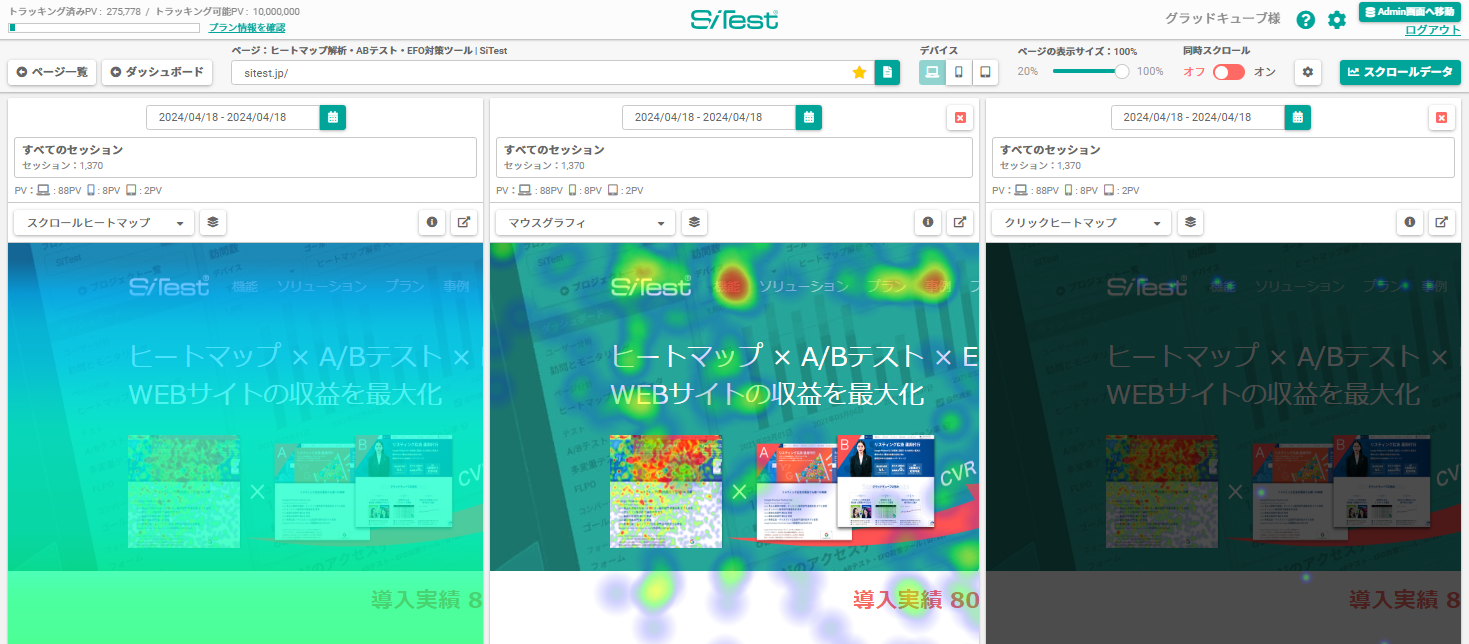Open account settings gear icon in header
Image resolution: width=1469 pixels, height=644 pixels.
[x=1337, y=19]
